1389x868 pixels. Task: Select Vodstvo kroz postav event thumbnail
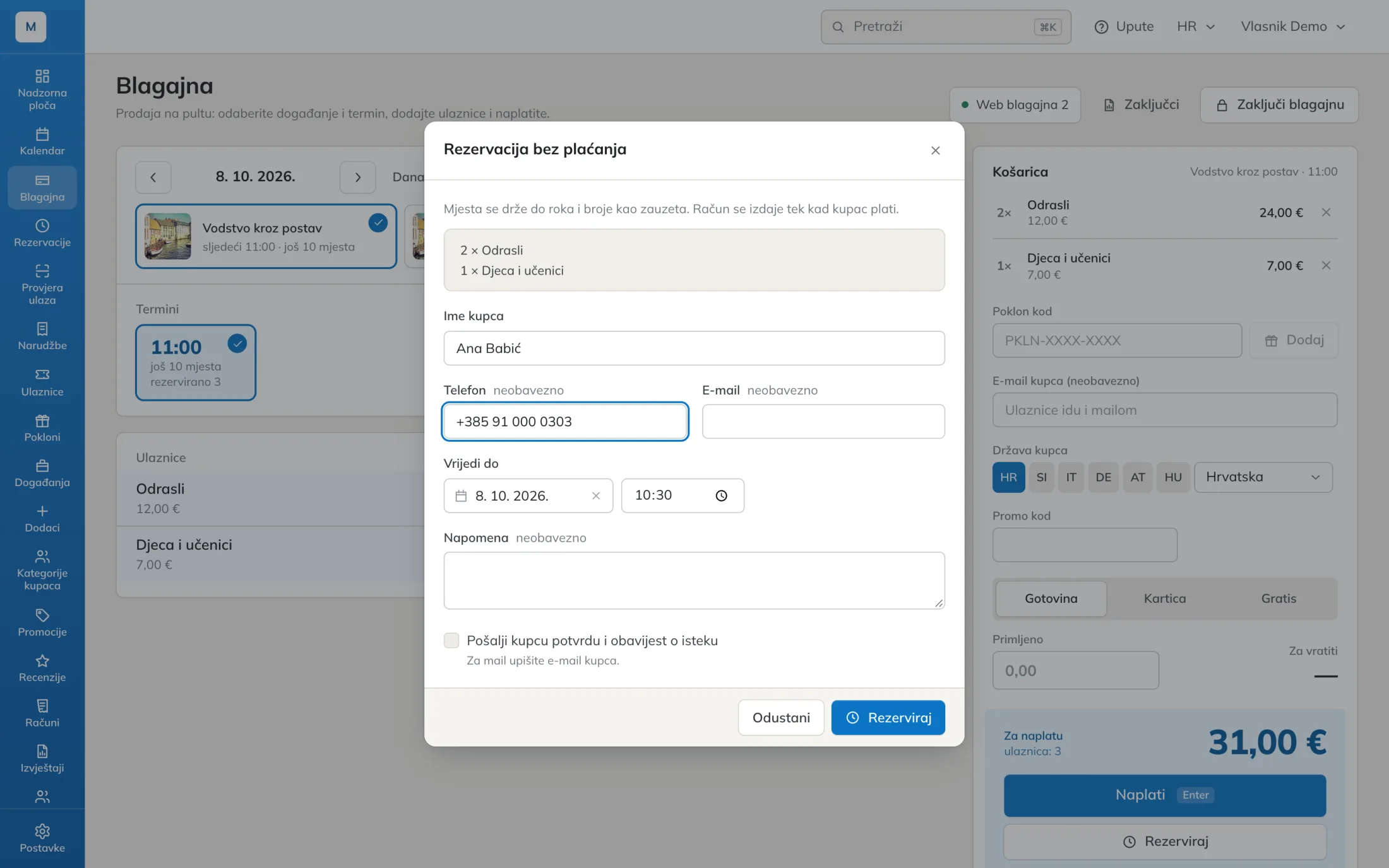(167, 236)
